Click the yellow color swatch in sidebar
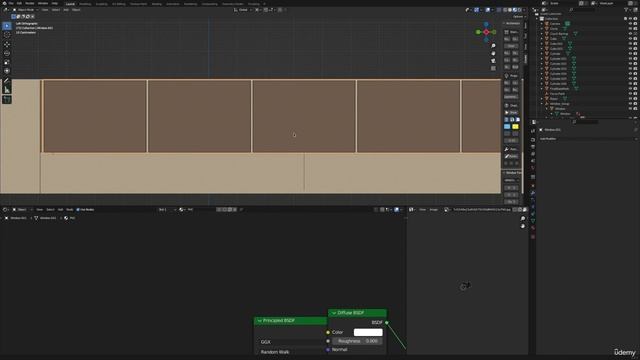This screenshot has width=640, height=360. pos(515,127)
